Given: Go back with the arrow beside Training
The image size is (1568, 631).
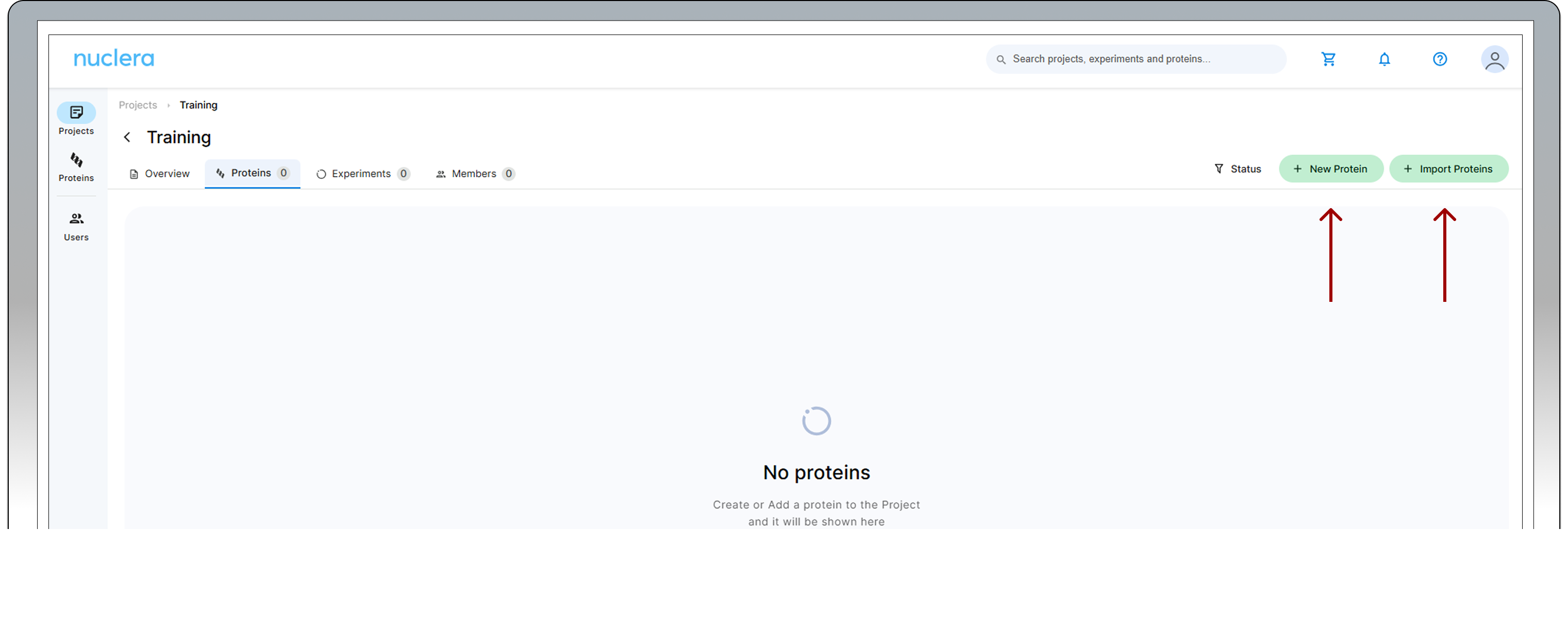Looking at the screenshot, I should click(x=127, y=137).
